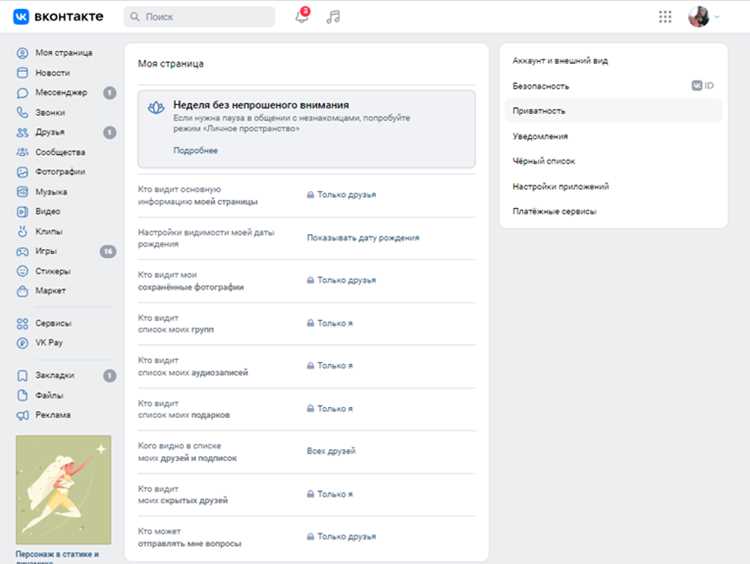Click the superhero ad thumbnail
This screenshot has height=564, width=750.
(64, 490)
